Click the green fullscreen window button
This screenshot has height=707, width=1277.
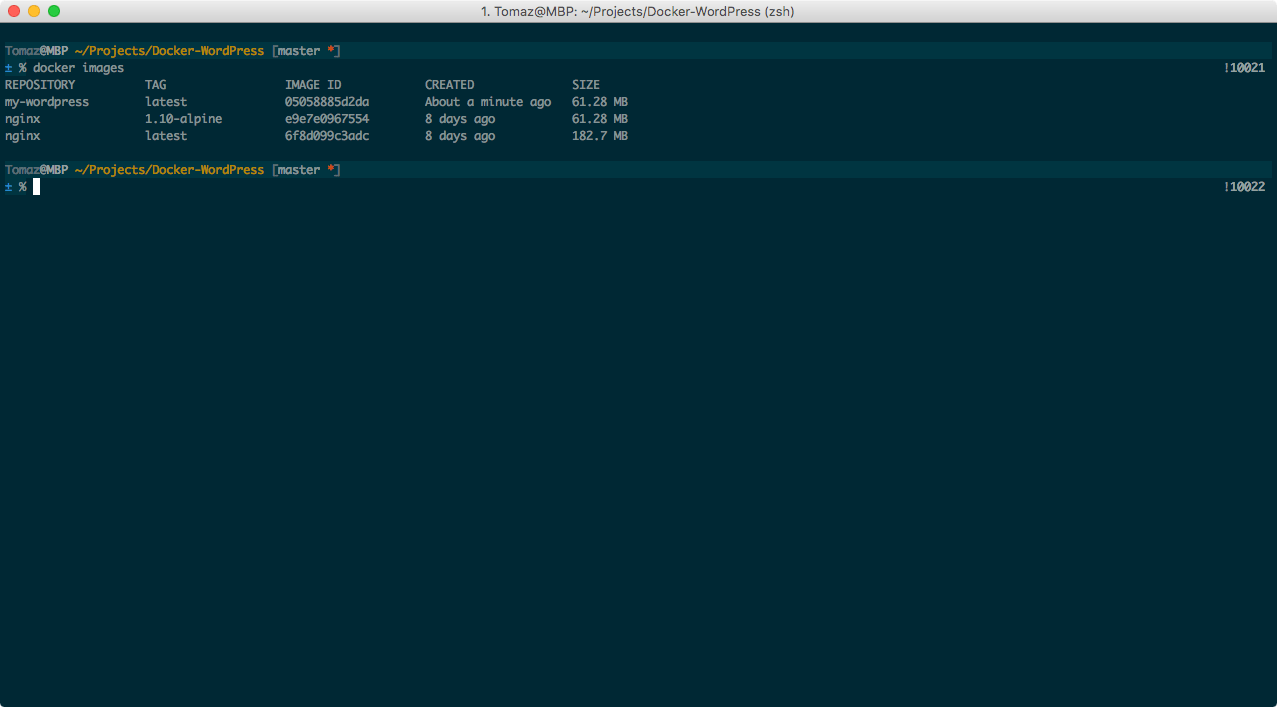[54, 11]
